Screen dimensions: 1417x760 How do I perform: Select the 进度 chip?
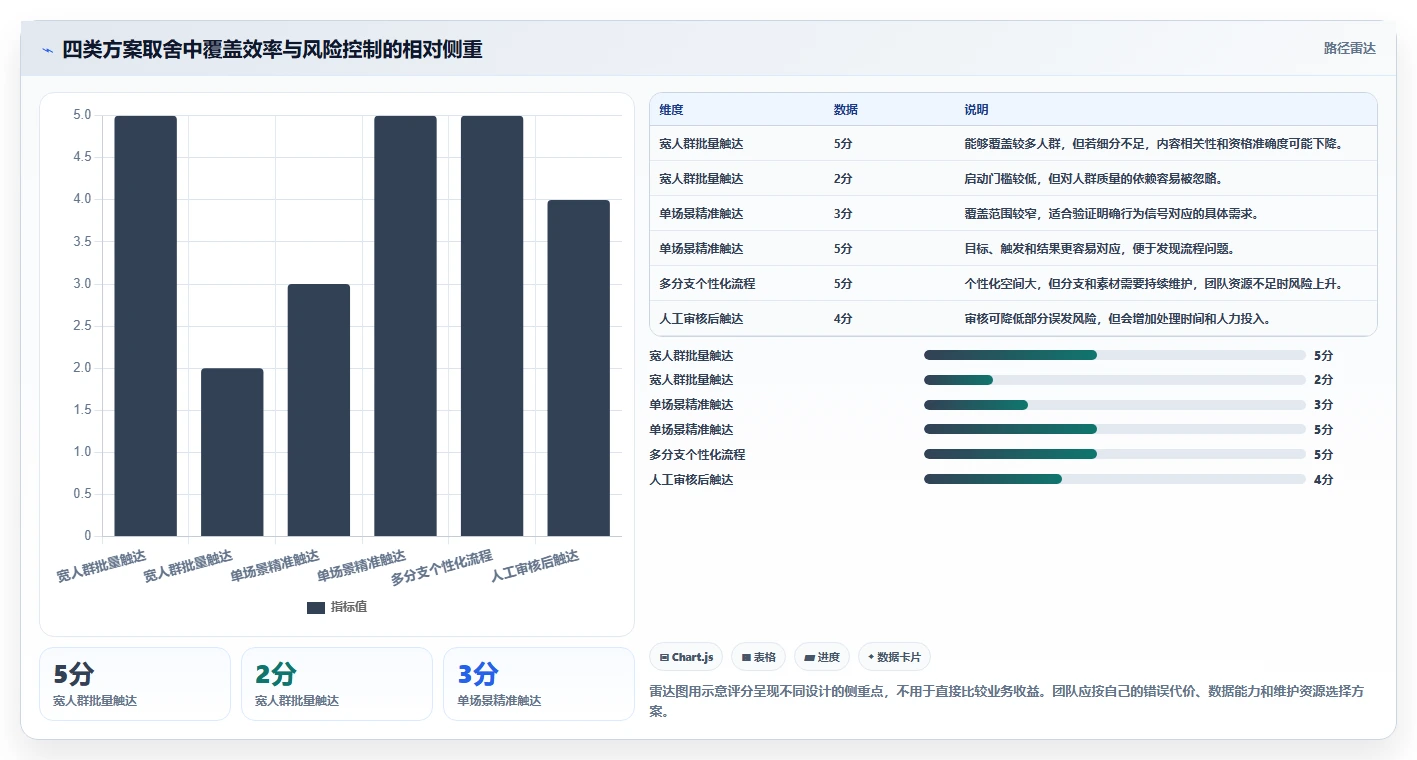pos(822,657)
